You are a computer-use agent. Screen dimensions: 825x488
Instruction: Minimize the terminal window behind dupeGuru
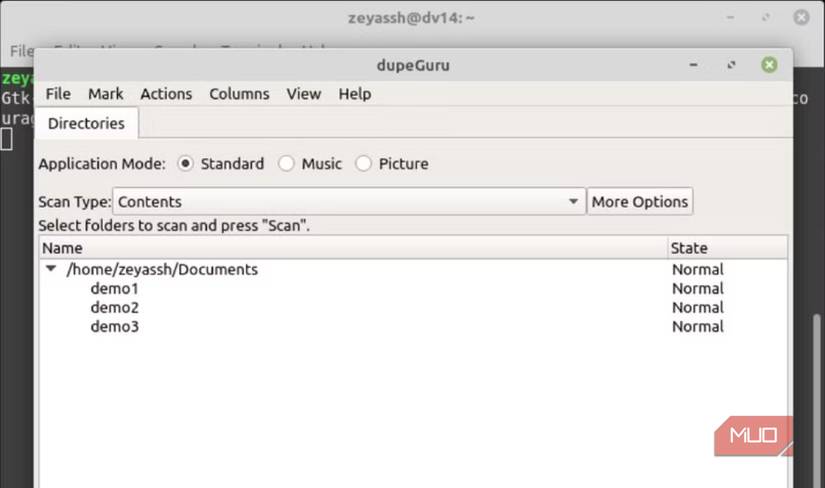pyautogui.click(x=730, y=17)
